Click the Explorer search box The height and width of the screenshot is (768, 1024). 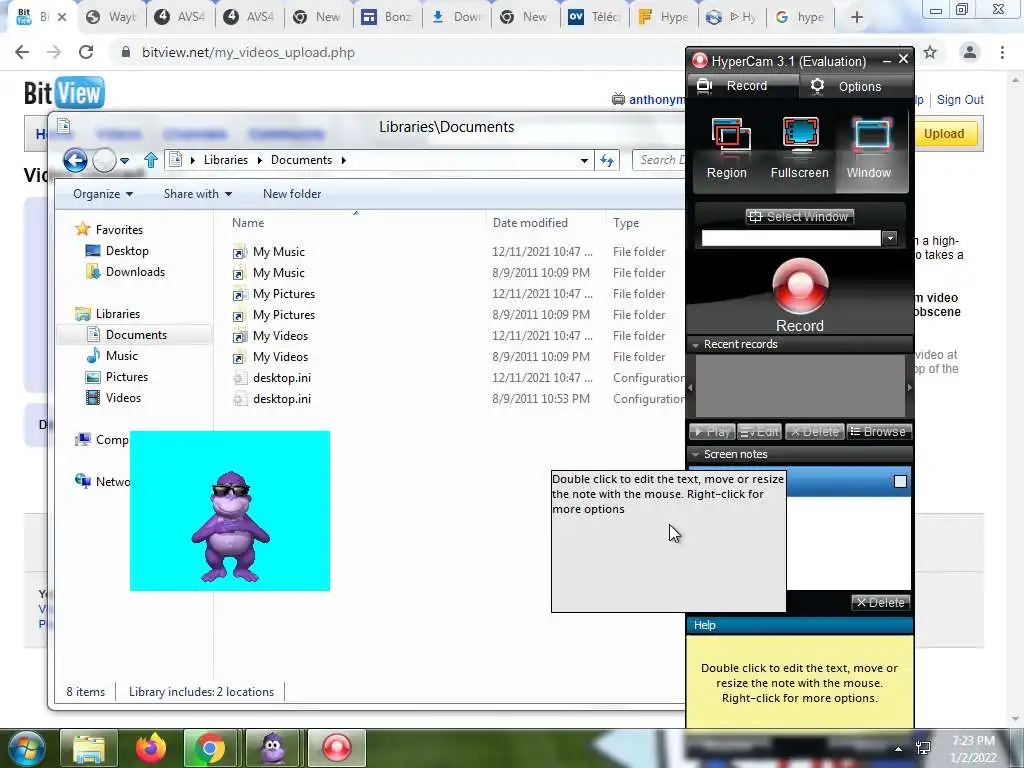[x=659, y=160]
